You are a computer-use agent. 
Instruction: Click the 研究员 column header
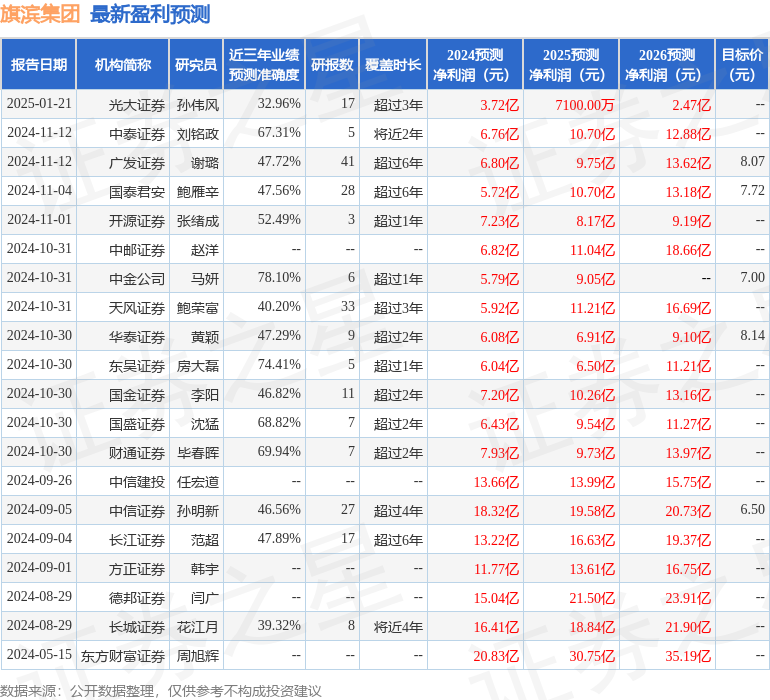(x=196, y=64)
